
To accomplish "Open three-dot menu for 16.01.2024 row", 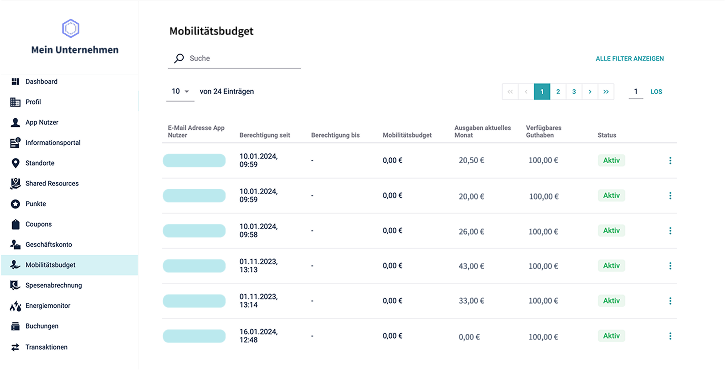I will tap(670, 336).
